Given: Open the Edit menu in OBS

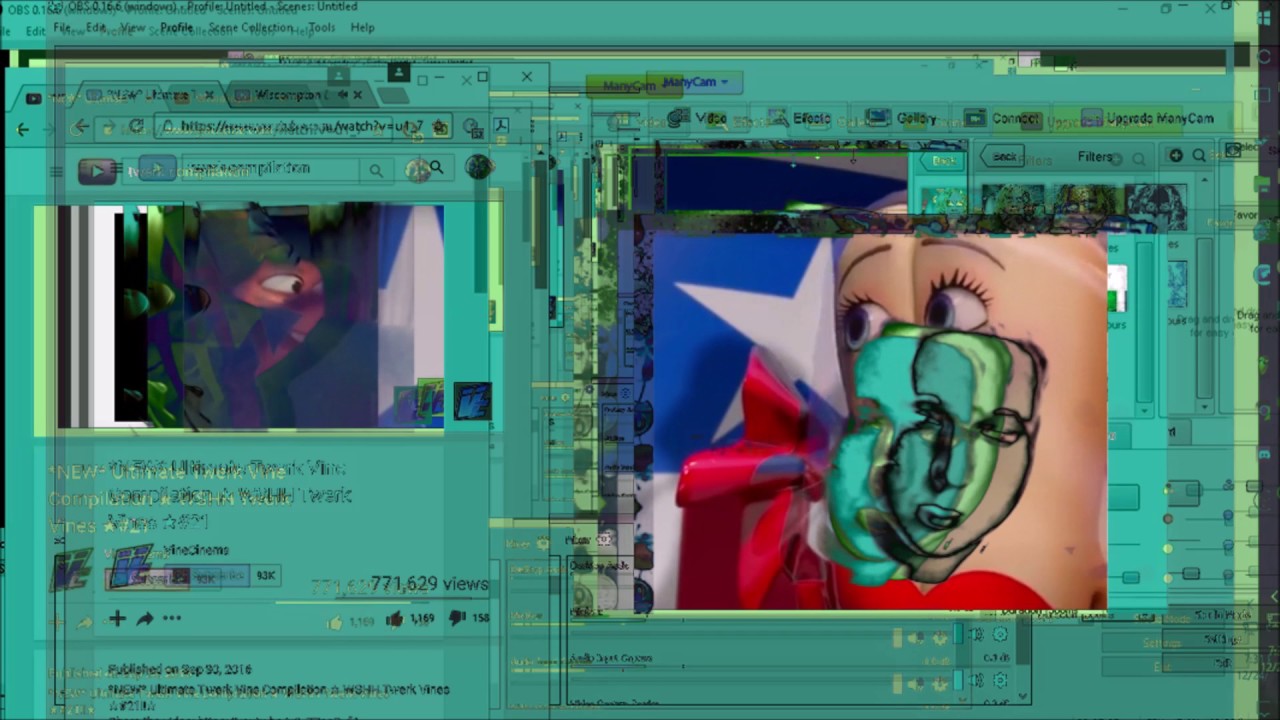Looking at the screenshot, I should point(96,28).
